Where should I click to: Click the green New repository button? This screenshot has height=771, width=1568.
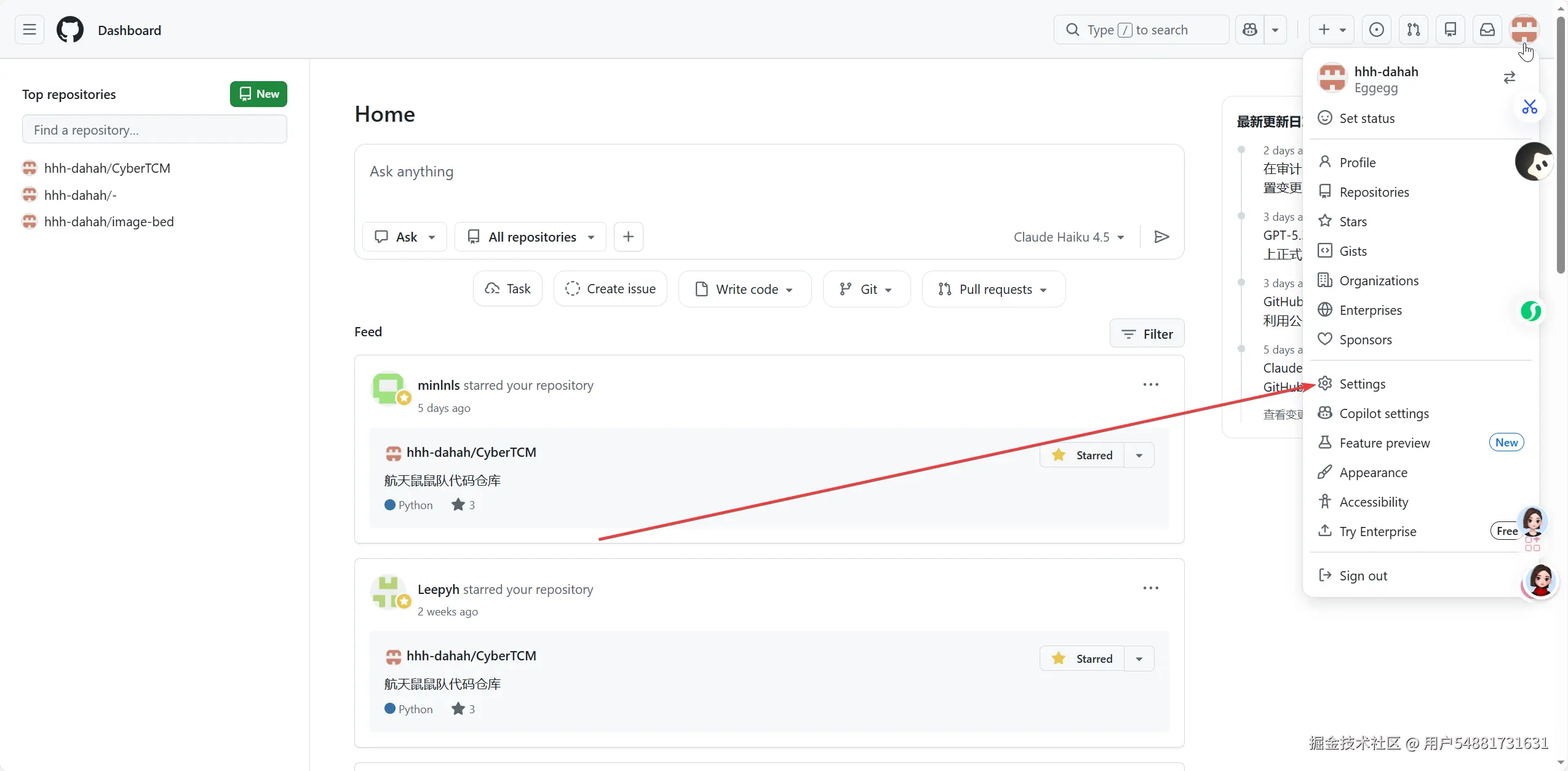tap(258, 94)
